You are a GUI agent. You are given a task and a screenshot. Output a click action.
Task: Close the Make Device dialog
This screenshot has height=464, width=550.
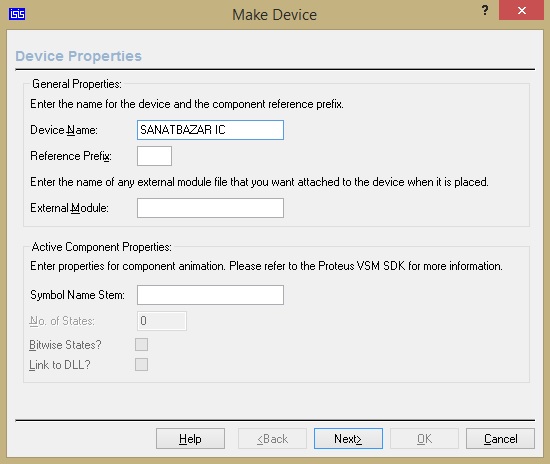tap(521, 11)
